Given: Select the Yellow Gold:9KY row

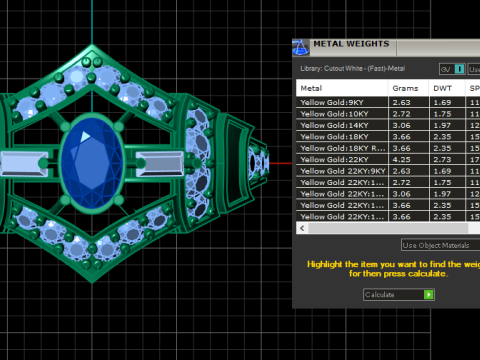Looking at the screenshot, I should point(388,102).
